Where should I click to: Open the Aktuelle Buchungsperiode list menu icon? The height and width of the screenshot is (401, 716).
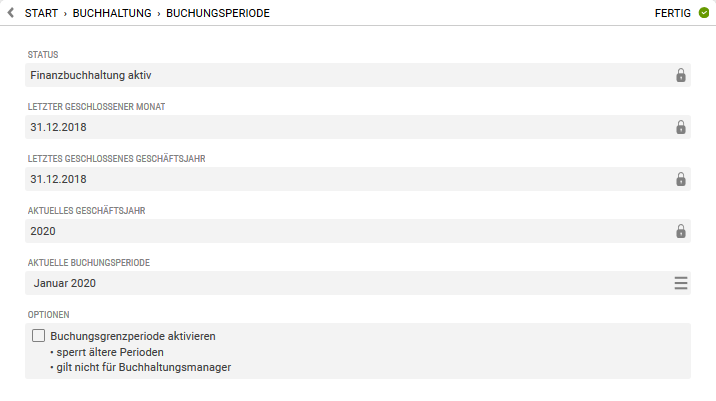click(680, 283)
